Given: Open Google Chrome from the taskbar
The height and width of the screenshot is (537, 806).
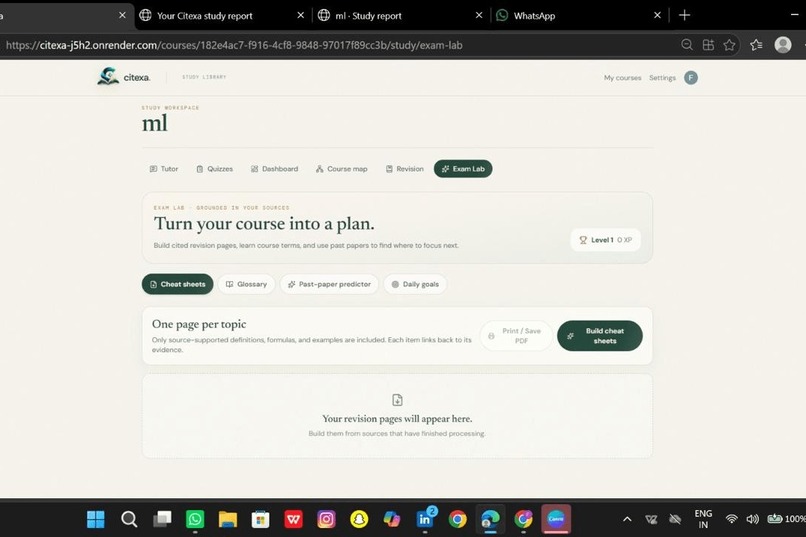Looking at the screenshot, I should pyautogui.click(x=457, y=519).
